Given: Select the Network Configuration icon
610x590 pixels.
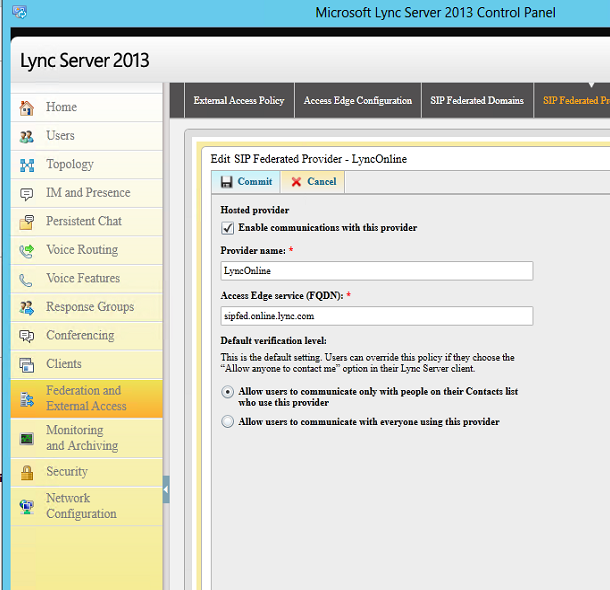Looking at the screenshot, I should coord(27,506).
